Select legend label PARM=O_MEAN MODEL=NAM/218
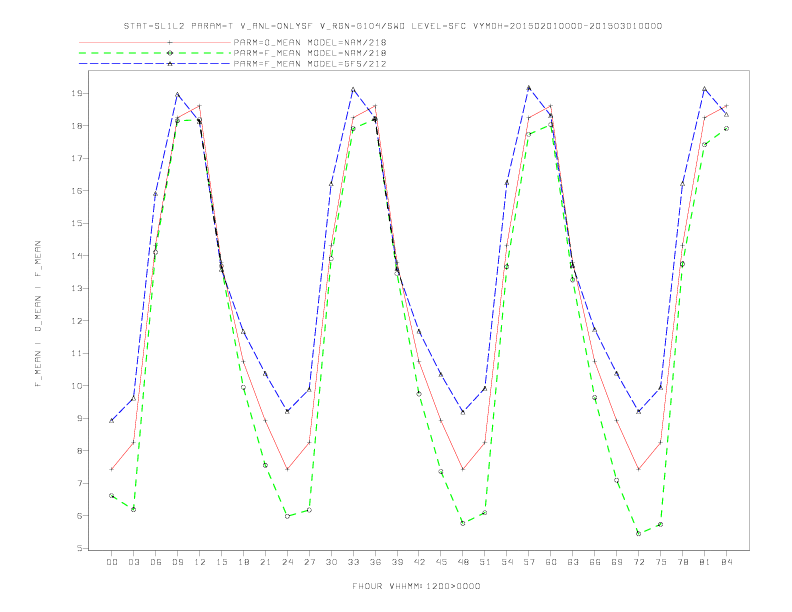This screenshot has height=612, width=792. [310, 42]
